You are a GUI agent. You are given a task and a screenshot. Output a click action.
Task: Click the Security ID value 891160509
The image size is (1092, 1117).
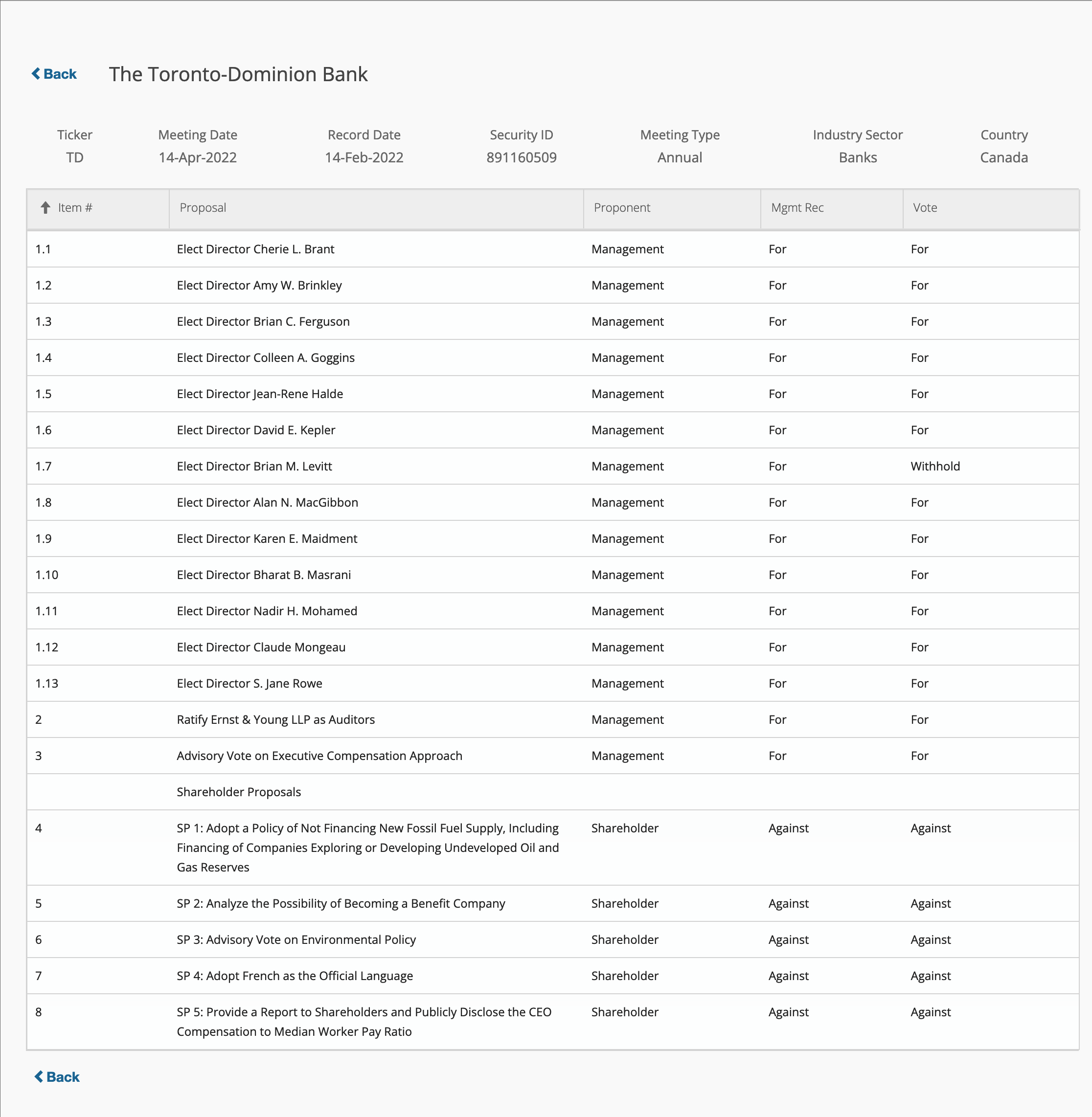pyautogui.click(x=521, y=157)
